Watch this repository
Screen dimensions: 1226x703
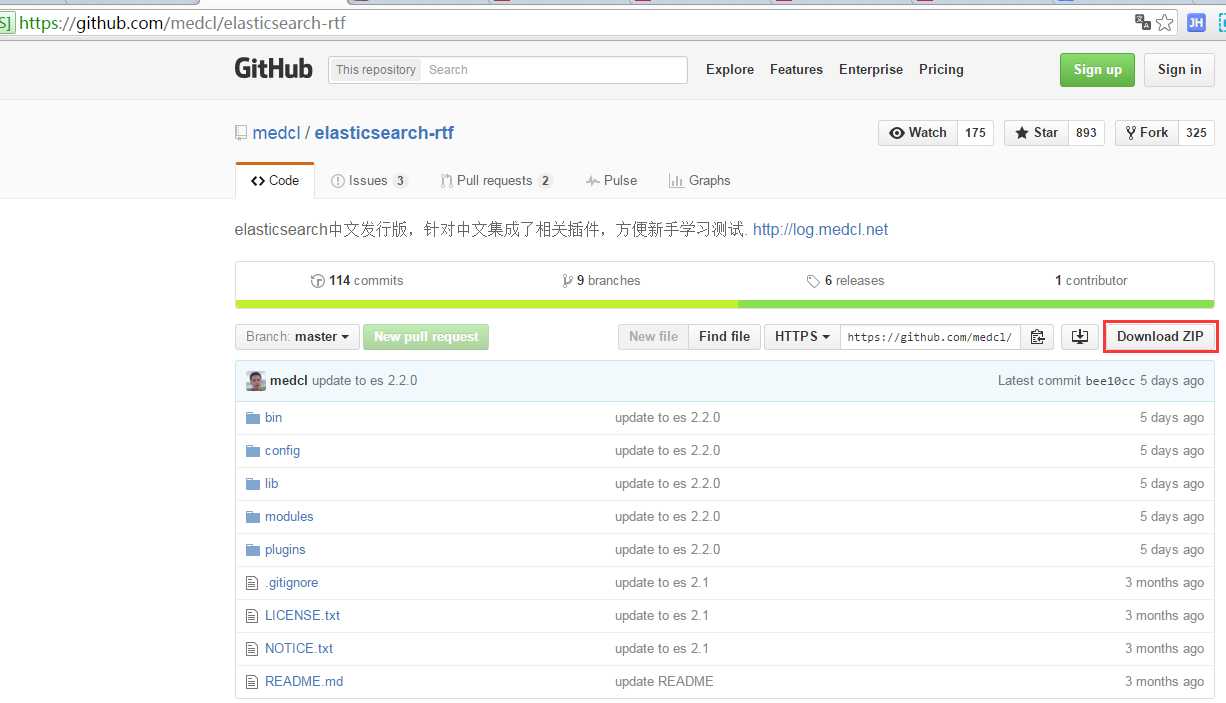click(x=918, y=133)
